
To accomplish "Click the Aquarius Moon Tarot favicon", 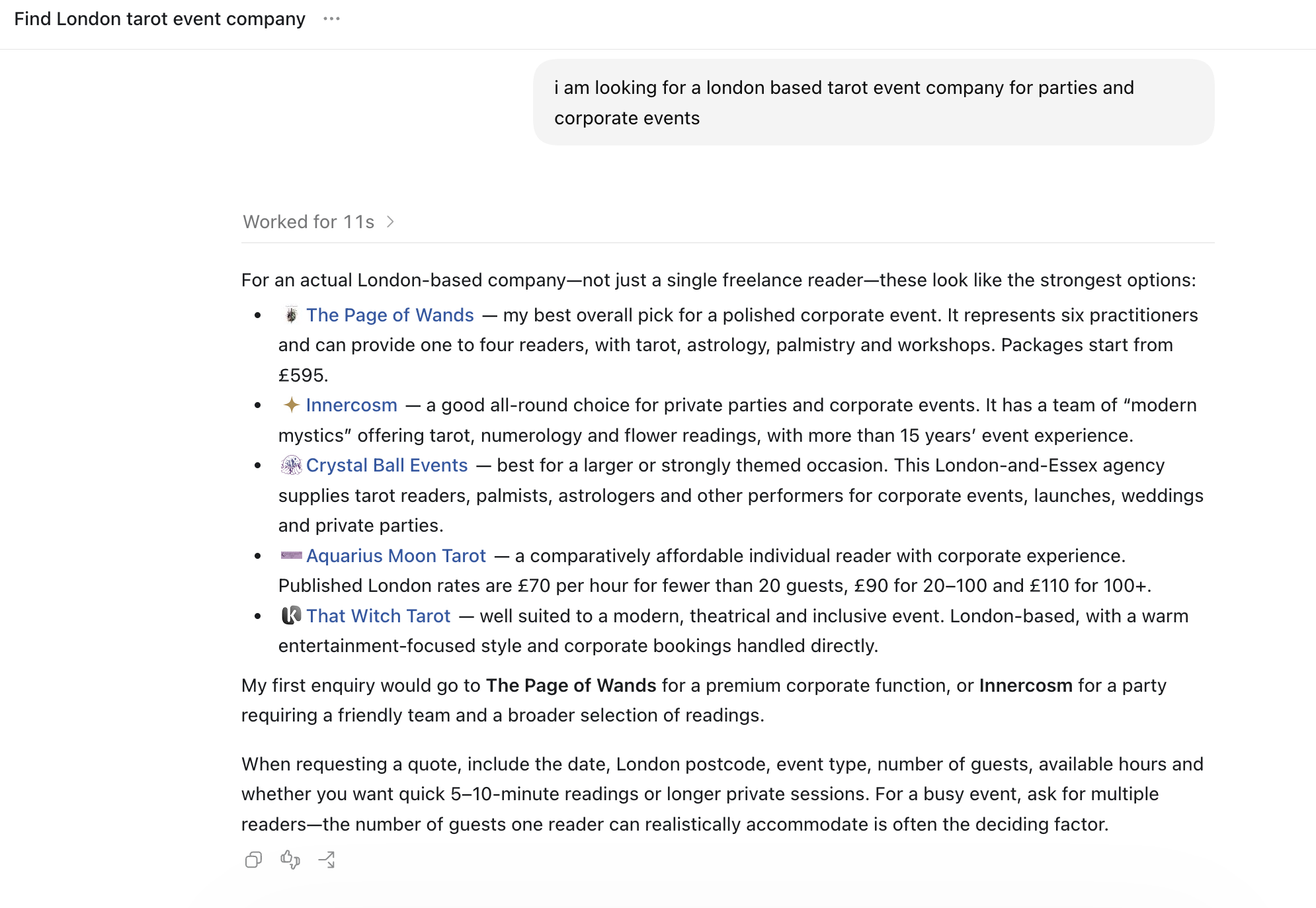I will (x=291, y=556).
